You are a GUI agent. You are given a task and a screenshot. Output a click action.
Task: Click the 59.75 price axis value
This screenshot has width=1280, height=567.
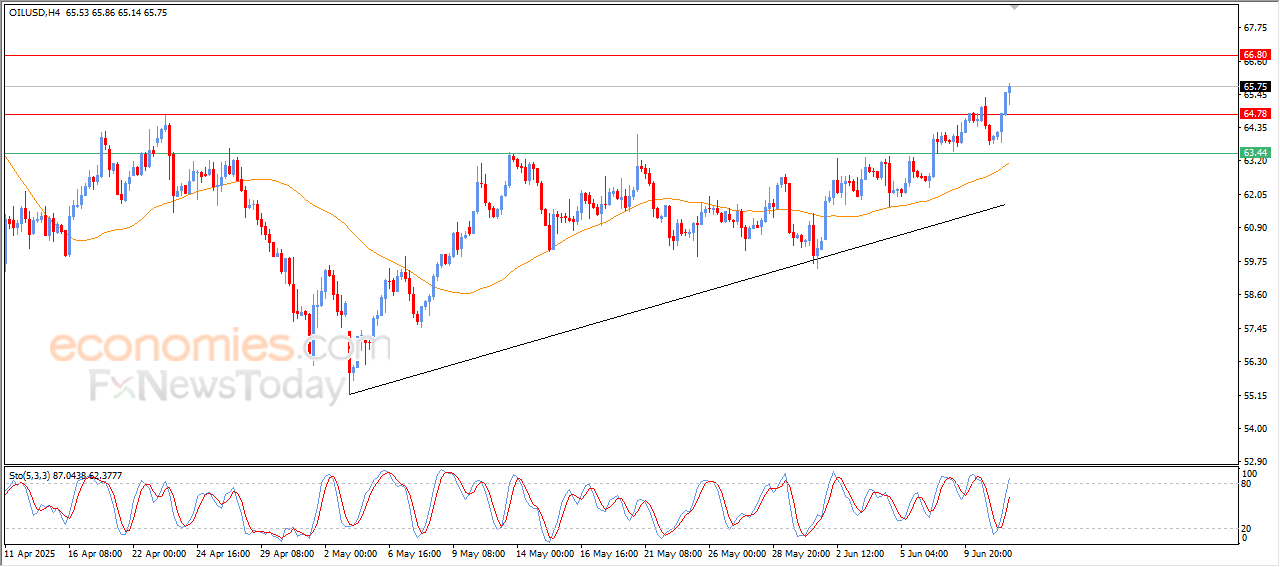(1255, 262)
